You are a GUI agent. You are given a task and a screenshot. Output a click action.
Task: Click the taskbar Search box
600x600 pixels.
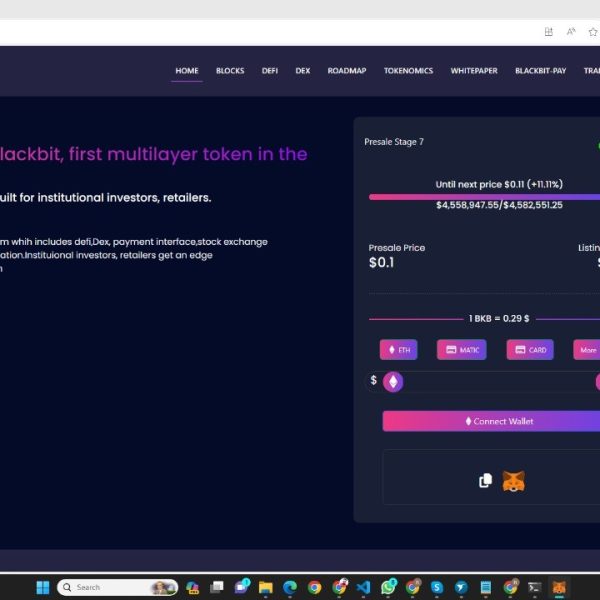point(117,587)
